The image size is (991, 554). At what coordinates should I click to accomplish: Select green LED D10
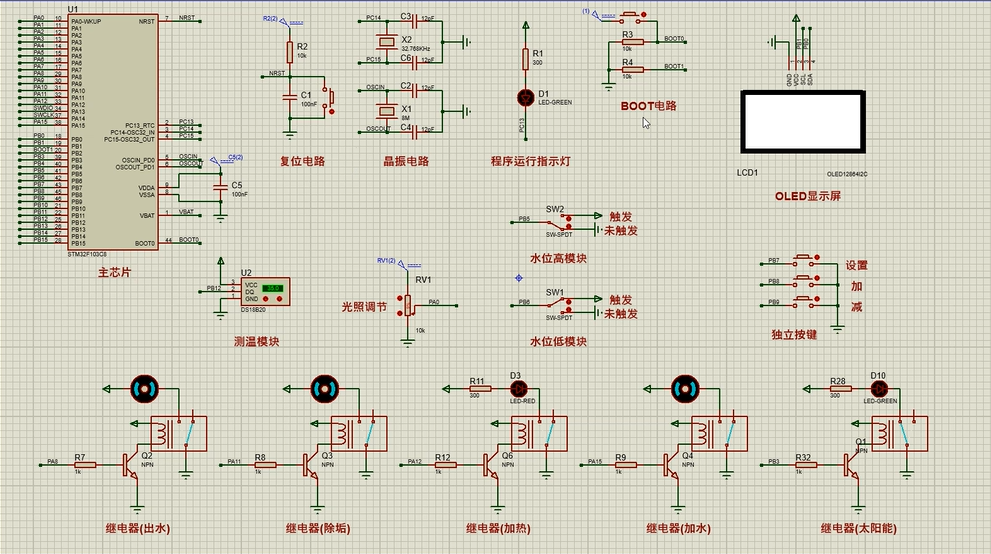tap(879, 389)
